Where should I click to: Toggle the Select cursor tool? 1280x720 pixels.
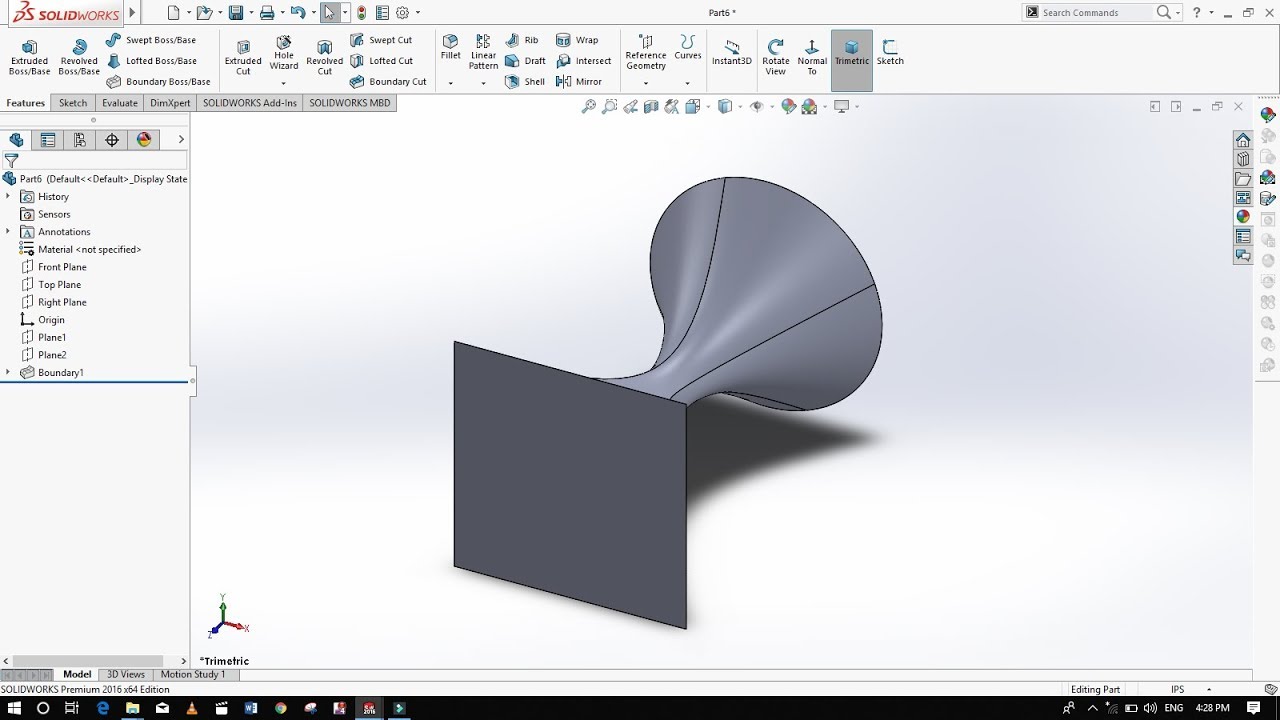pyautogui.click(x=329, y=13)
